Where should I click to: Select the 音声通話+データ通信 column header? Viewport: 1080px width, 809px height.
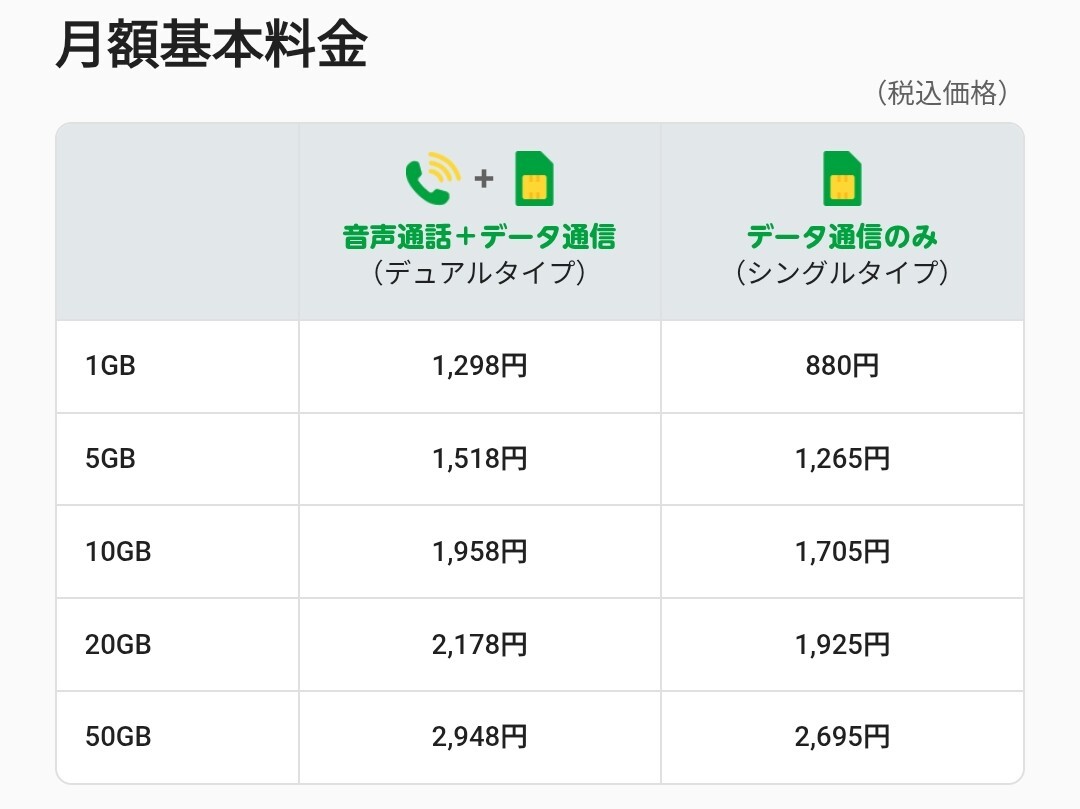pos(479,237)
